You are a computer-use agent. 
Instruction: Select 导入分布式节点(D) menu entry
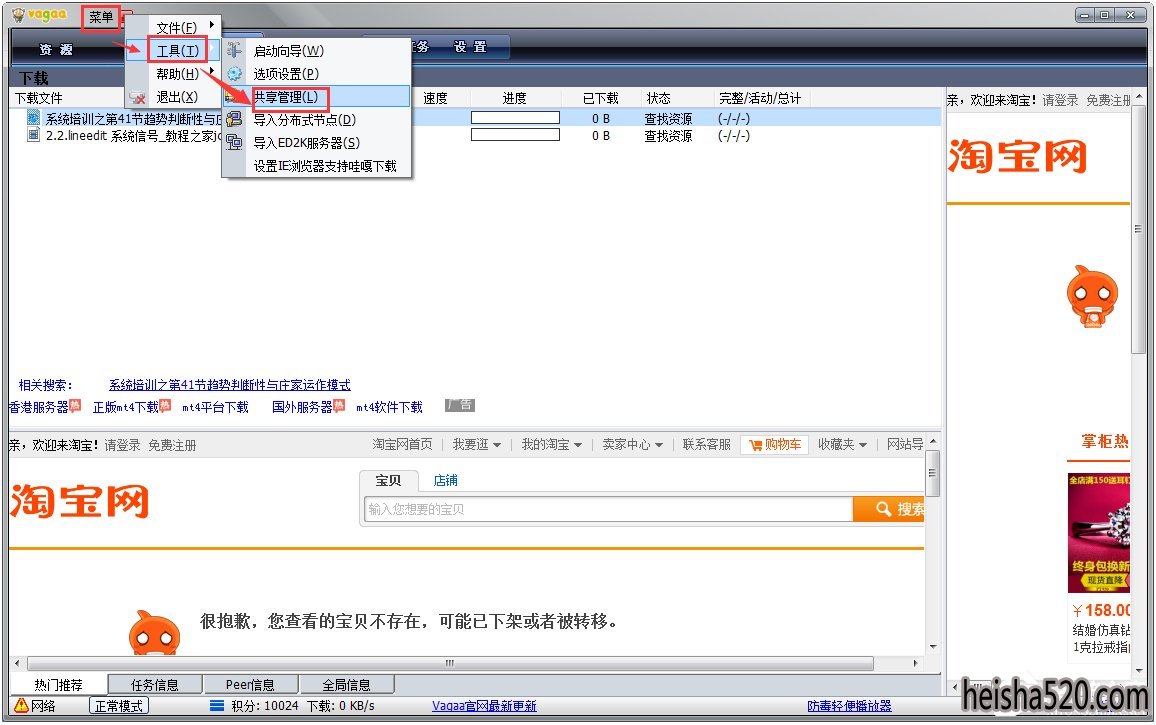(304, 119)
